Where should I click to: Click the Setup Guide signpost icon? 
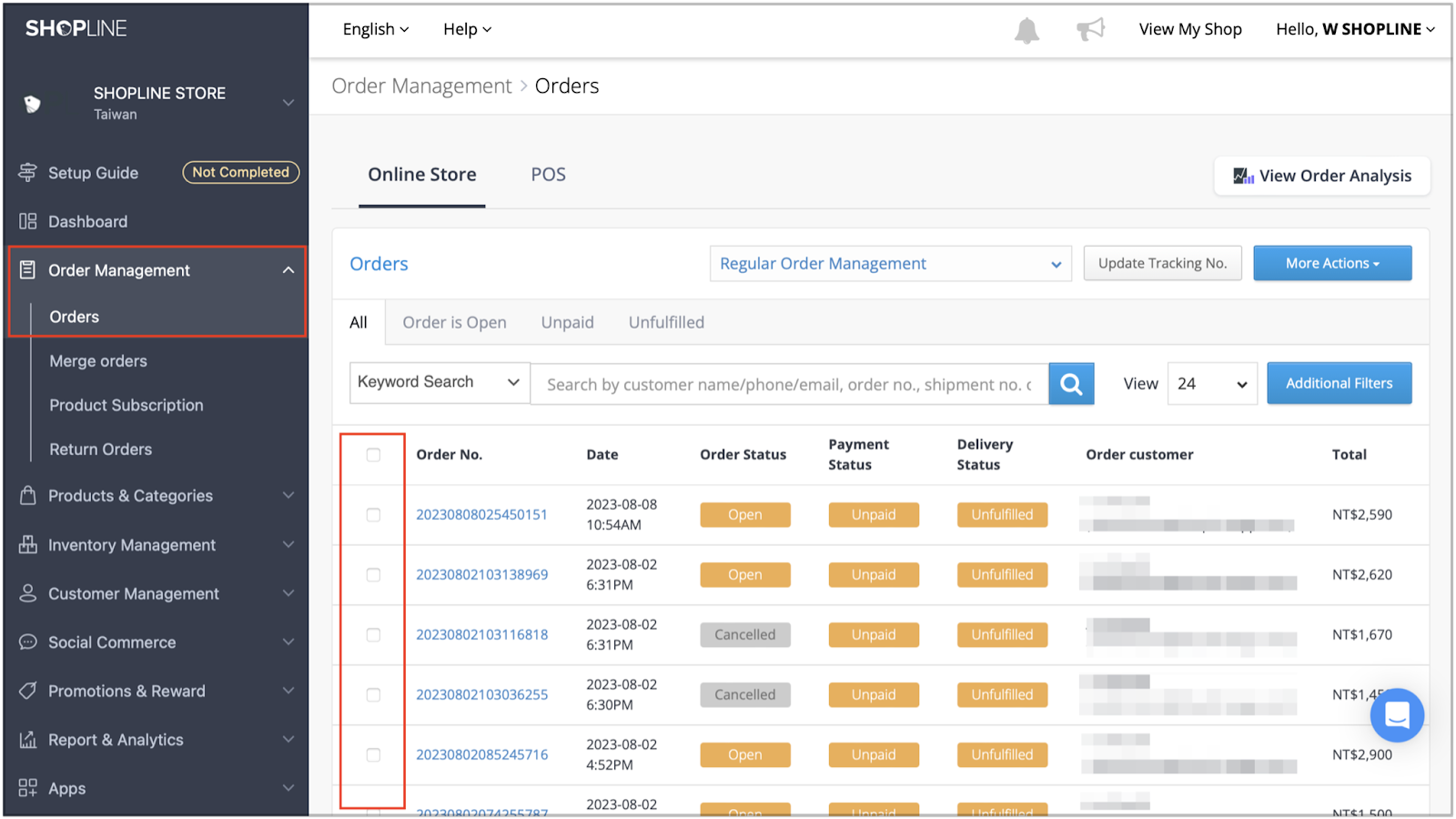28,172
